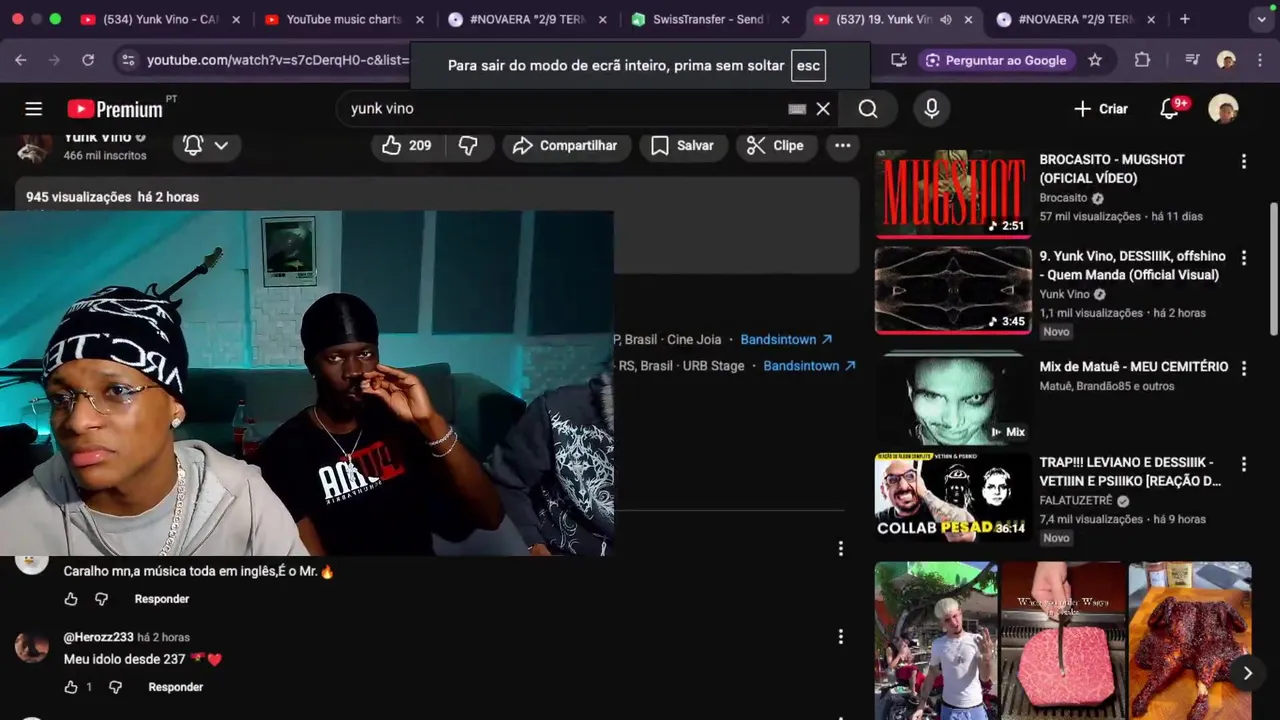
Task: Open the raw steak Short thumbnail
Action: 1063,641
